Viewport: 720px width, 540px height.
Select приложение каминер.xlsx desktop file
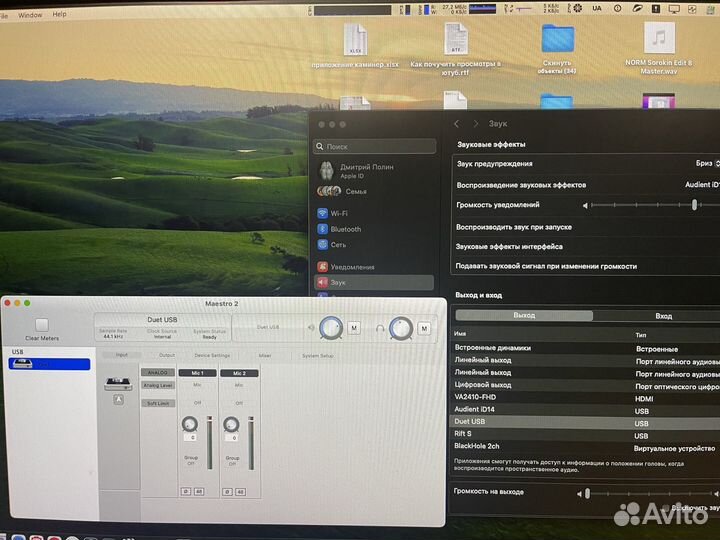tap(355, 45)
